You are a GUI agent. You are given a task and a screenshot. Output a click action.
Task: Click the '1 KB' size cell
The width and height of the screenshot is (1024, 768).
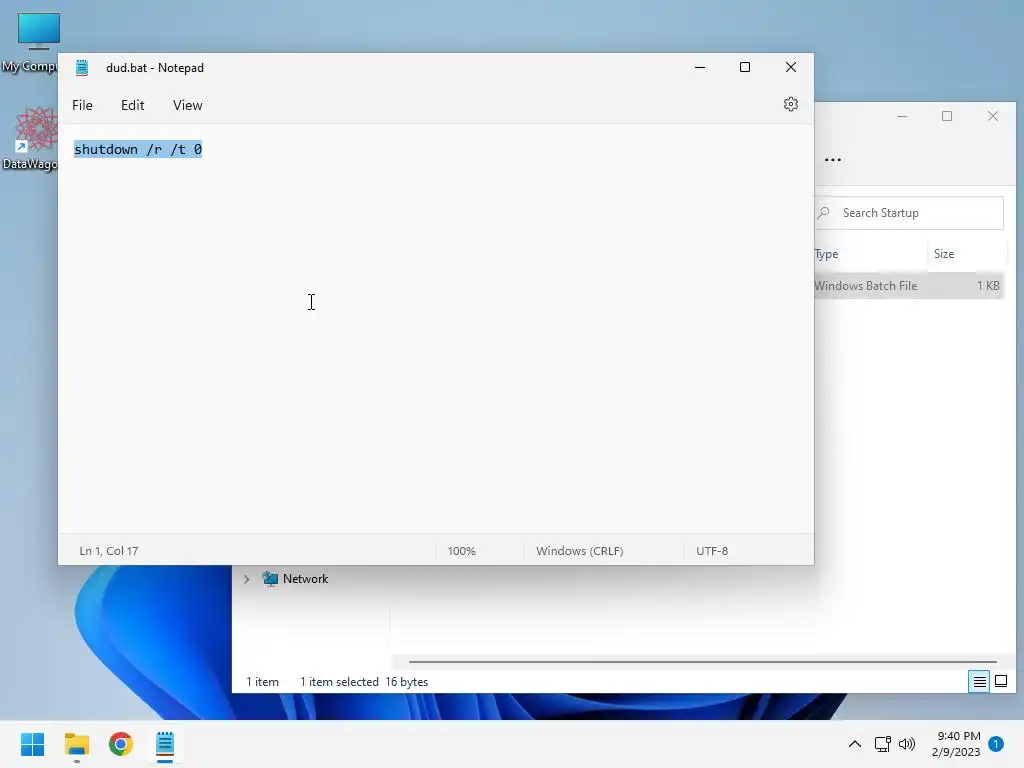coord(988,286)
